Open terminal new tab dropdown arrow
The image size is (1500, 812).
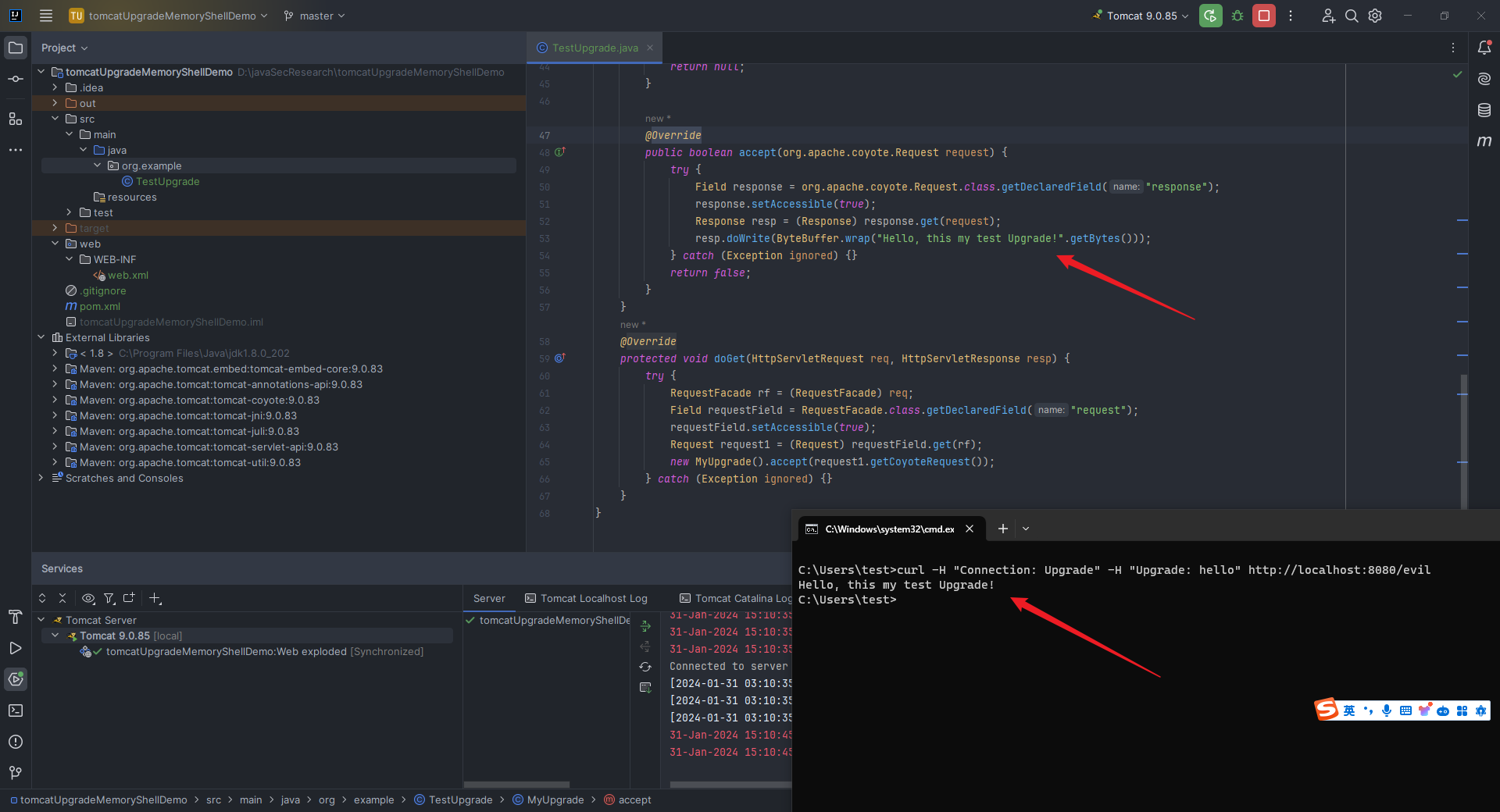1026,529
